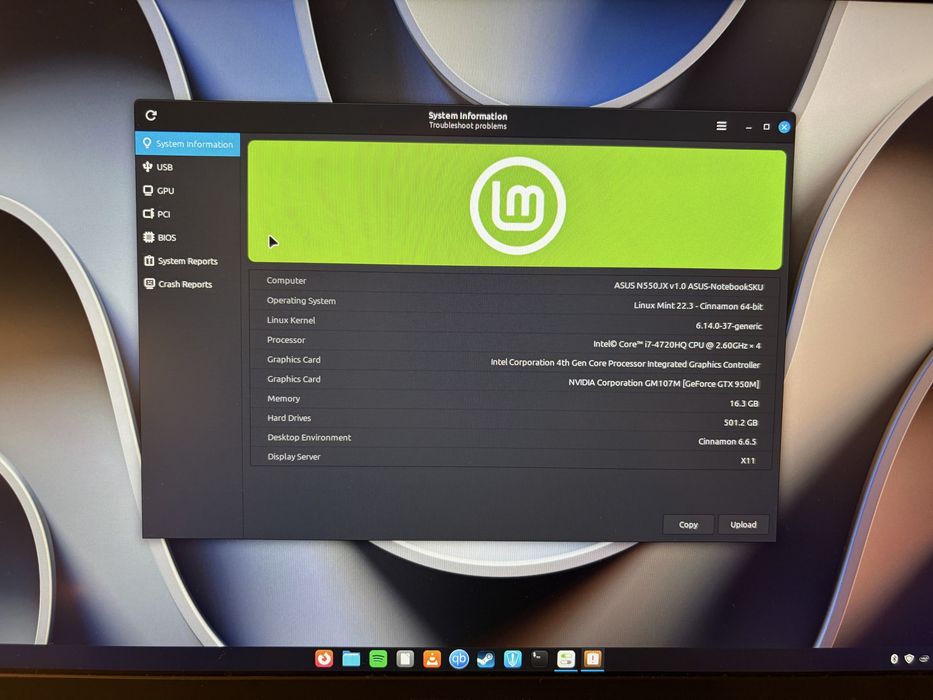The image size is (933, 700).
Task: Open the USB section
Action: [x=188, y=167]
